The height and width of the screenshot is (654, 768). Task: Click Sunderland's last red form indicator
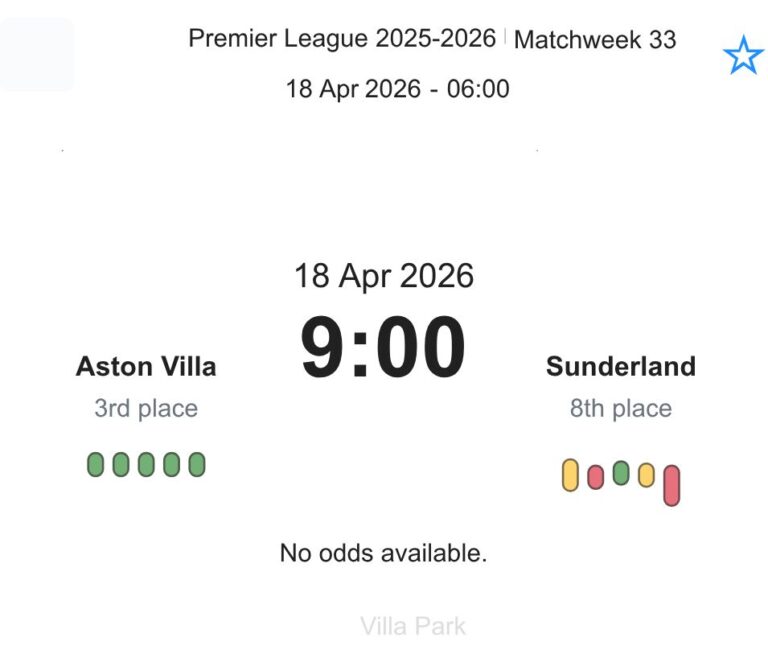[671, 485]
